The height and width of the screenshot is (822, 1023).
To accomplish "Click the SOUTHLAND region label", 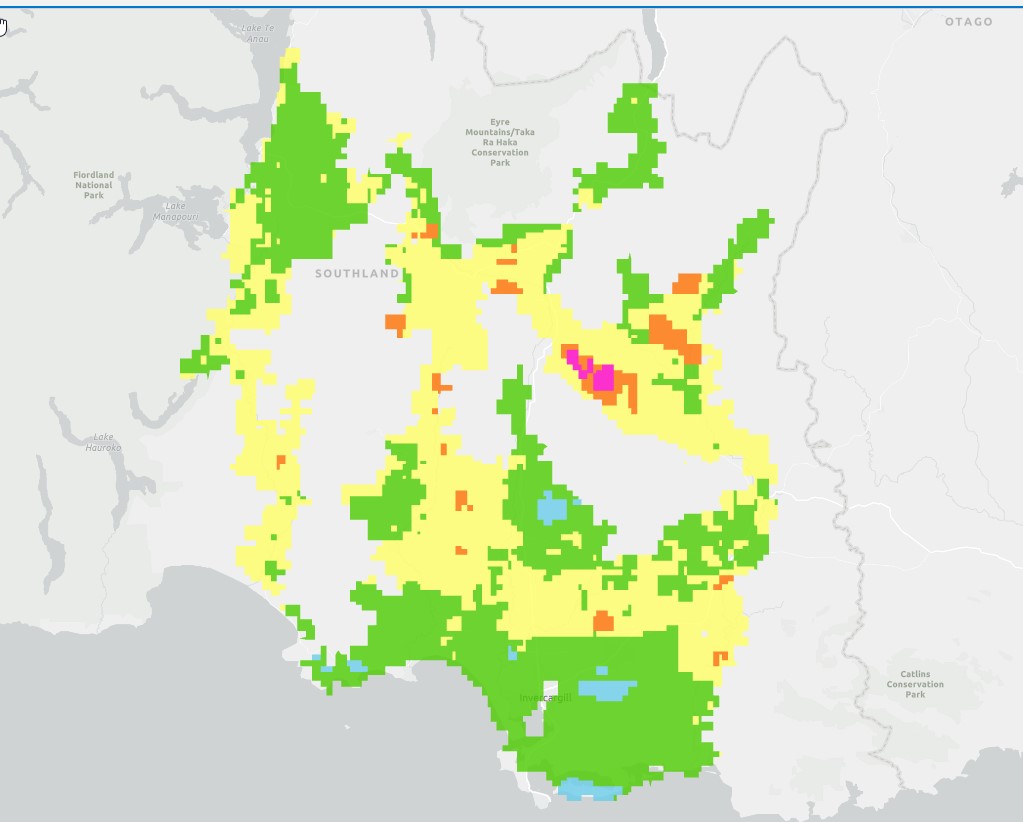I will click(x=357, y=273).
